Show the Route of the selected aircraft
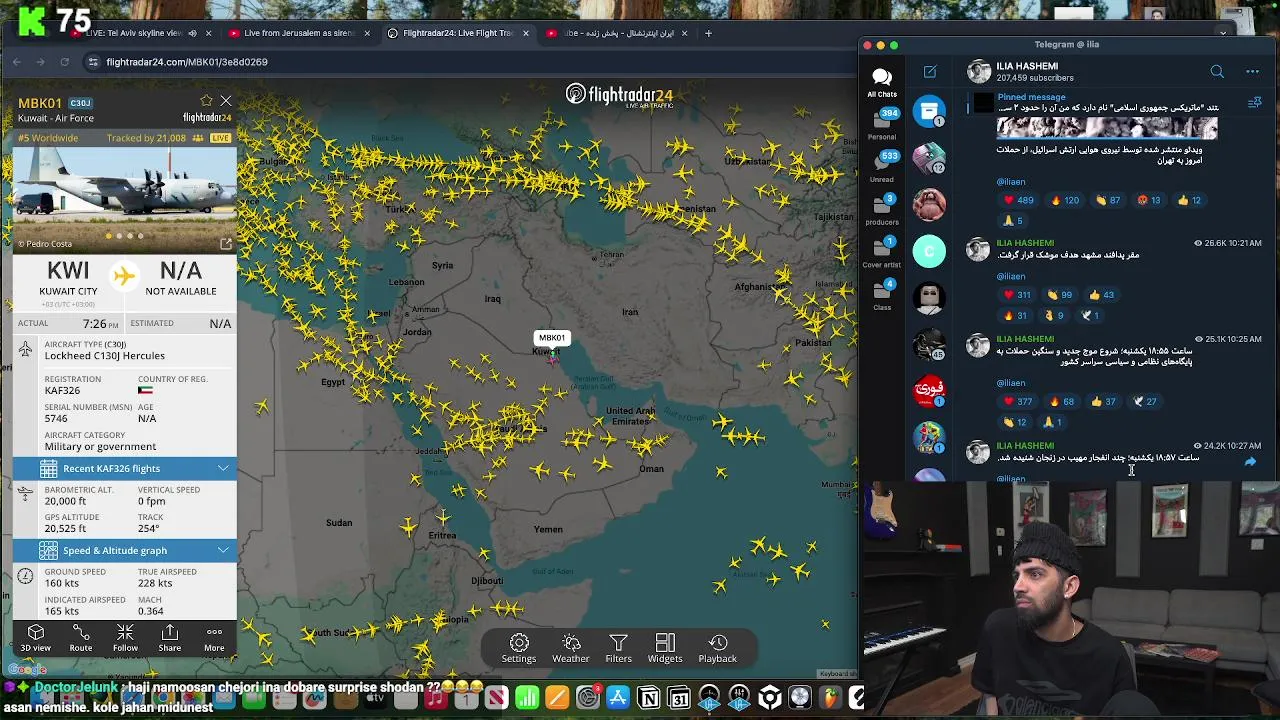 tap(81, 638)
